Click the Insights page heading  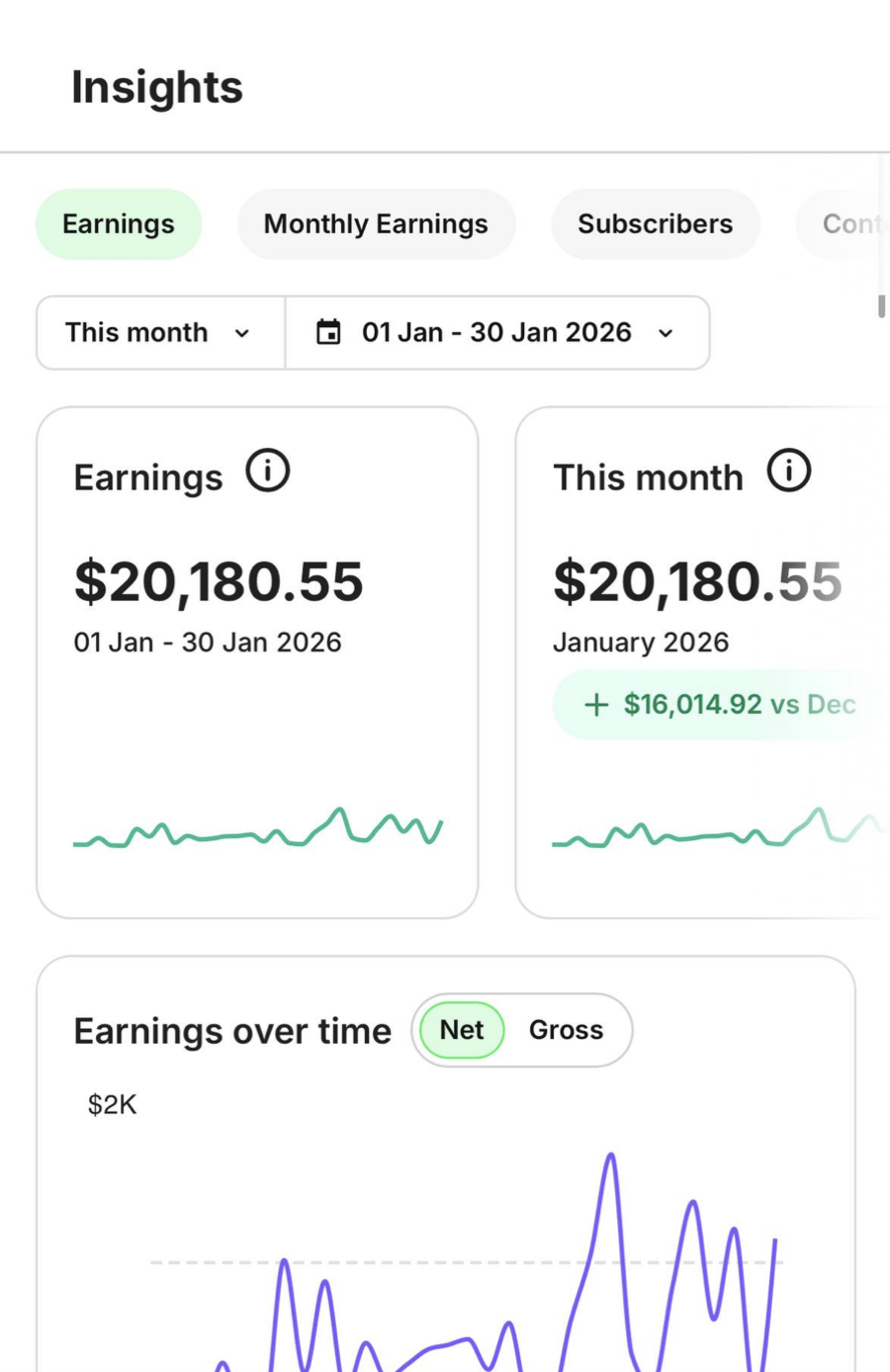coord(157,87)
